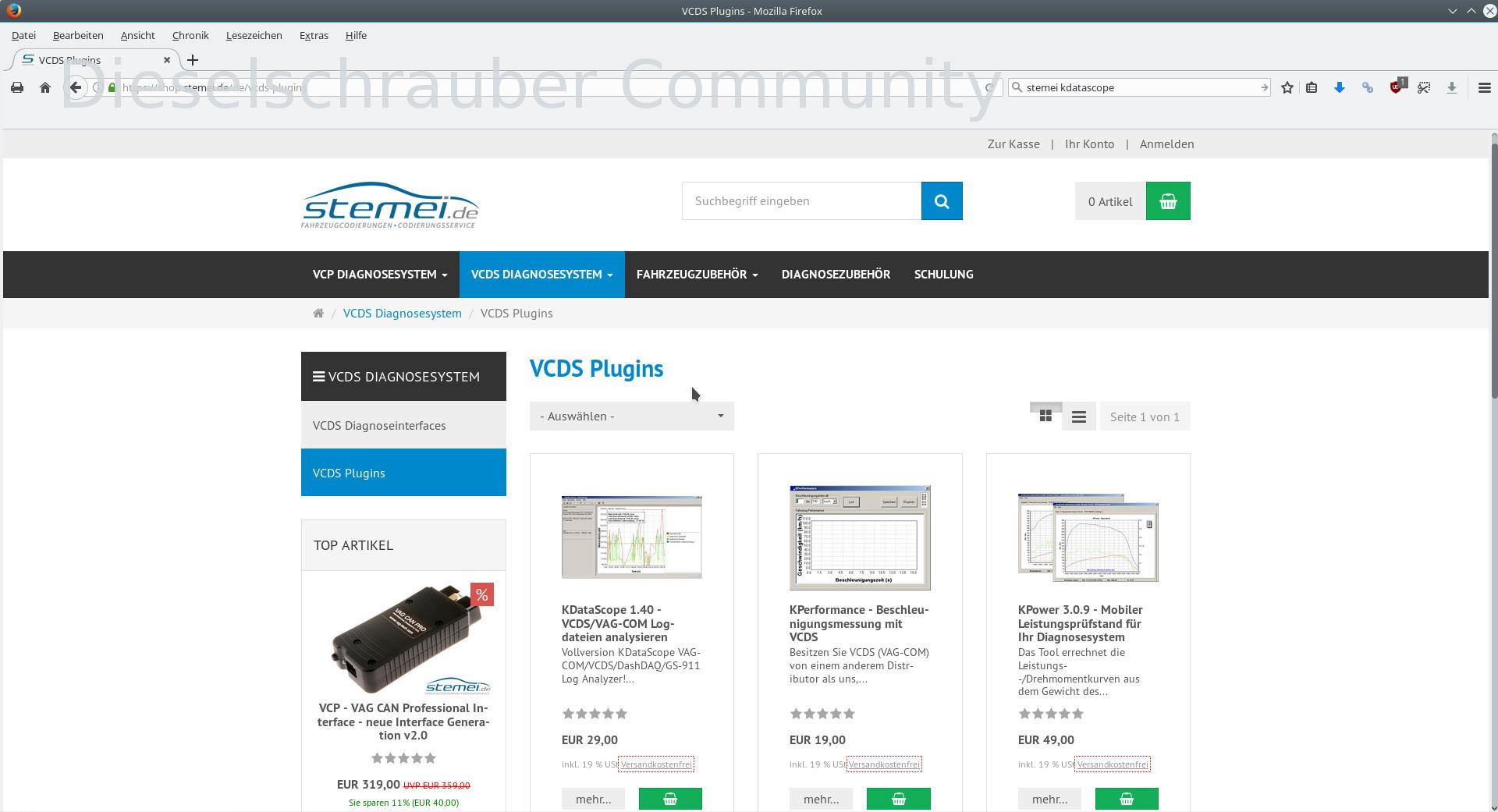Add KPower to cart
The image size is (1498, 812).
[x=1127, y=799]
